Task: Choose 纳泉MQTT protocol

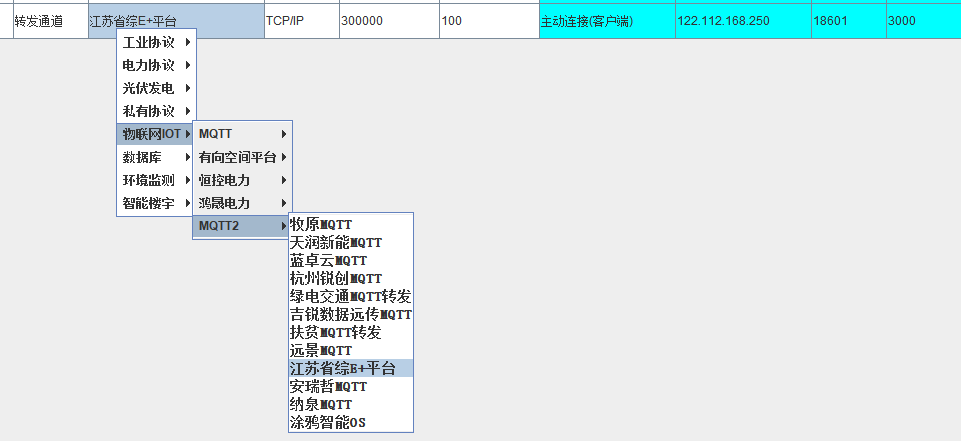Action: 351,404
